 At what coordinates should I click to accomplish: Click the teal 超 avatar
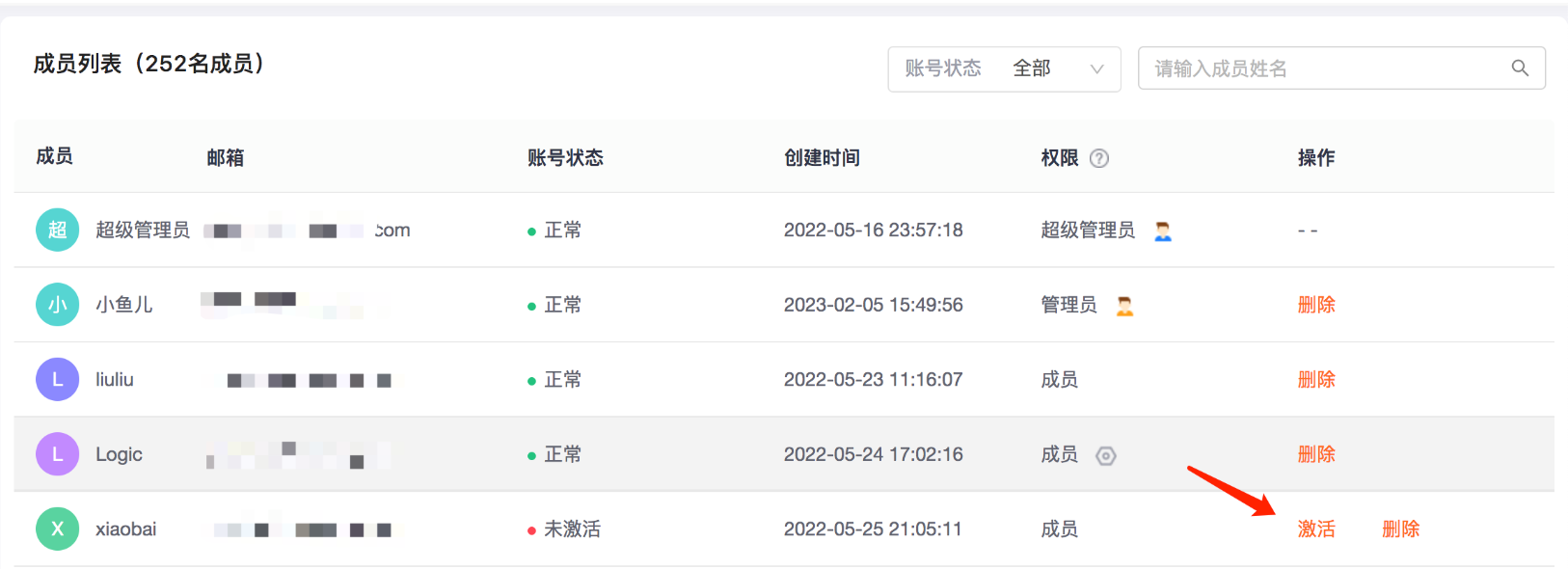(x=57, y=230)
